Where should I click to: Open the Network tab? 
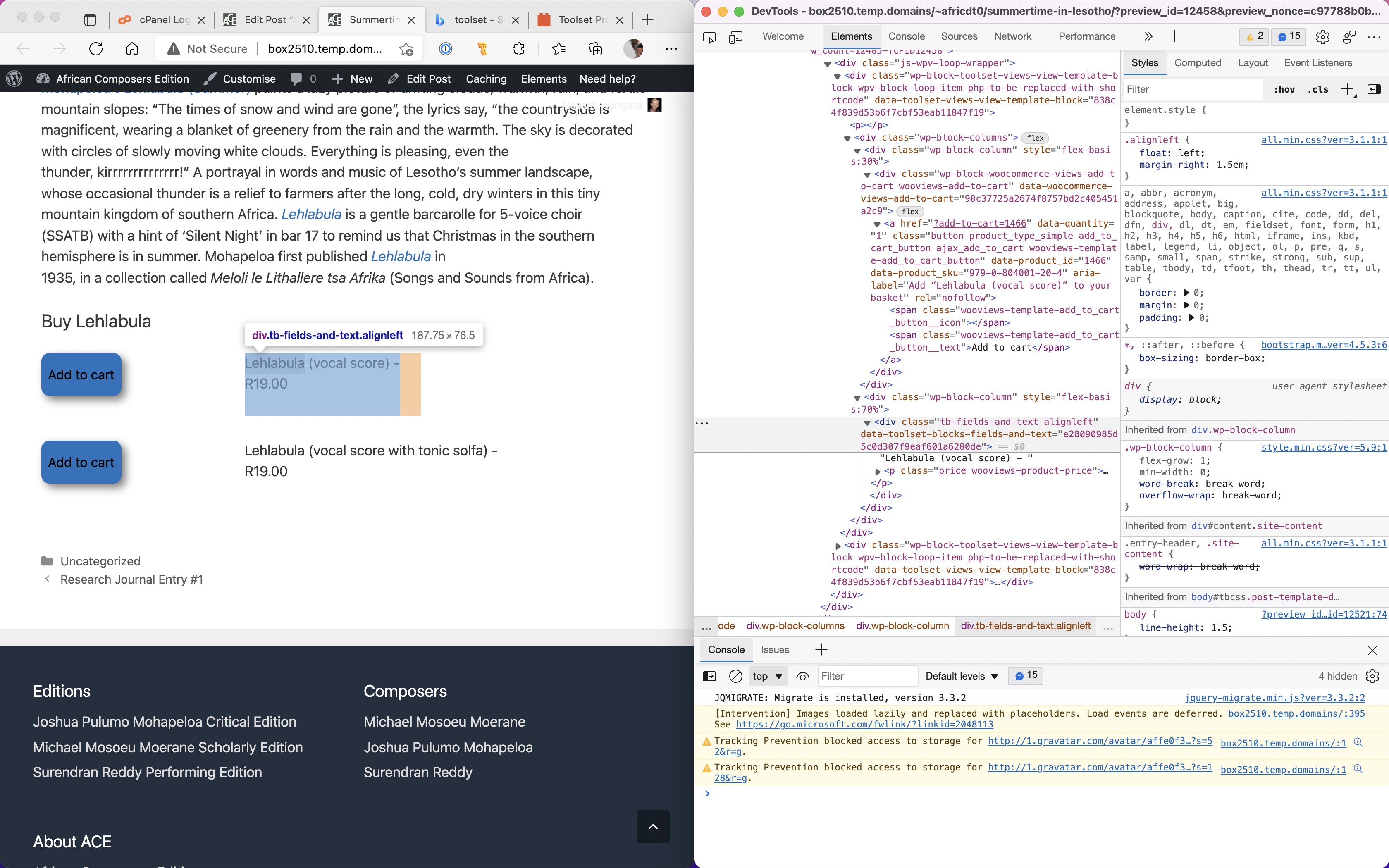click(x=1012, y=37)
